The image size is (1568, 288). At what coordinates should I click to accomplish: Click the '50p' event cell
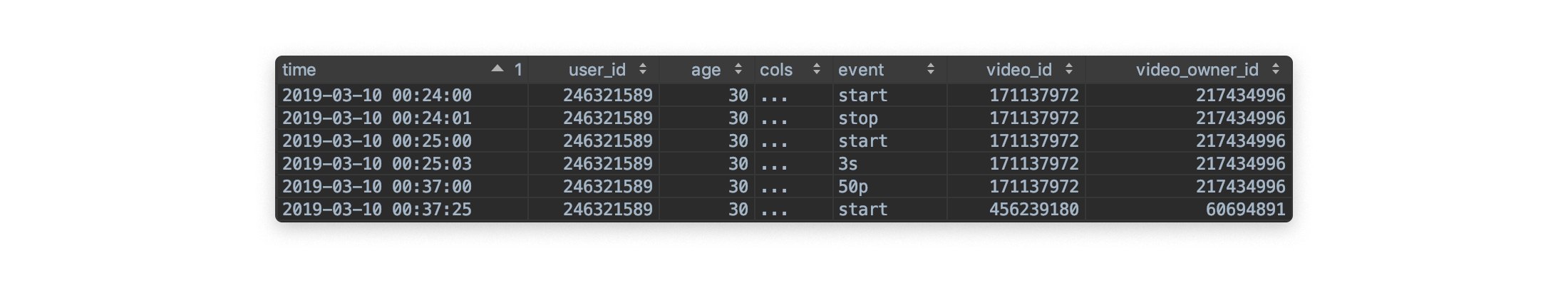tap(852, 187)
